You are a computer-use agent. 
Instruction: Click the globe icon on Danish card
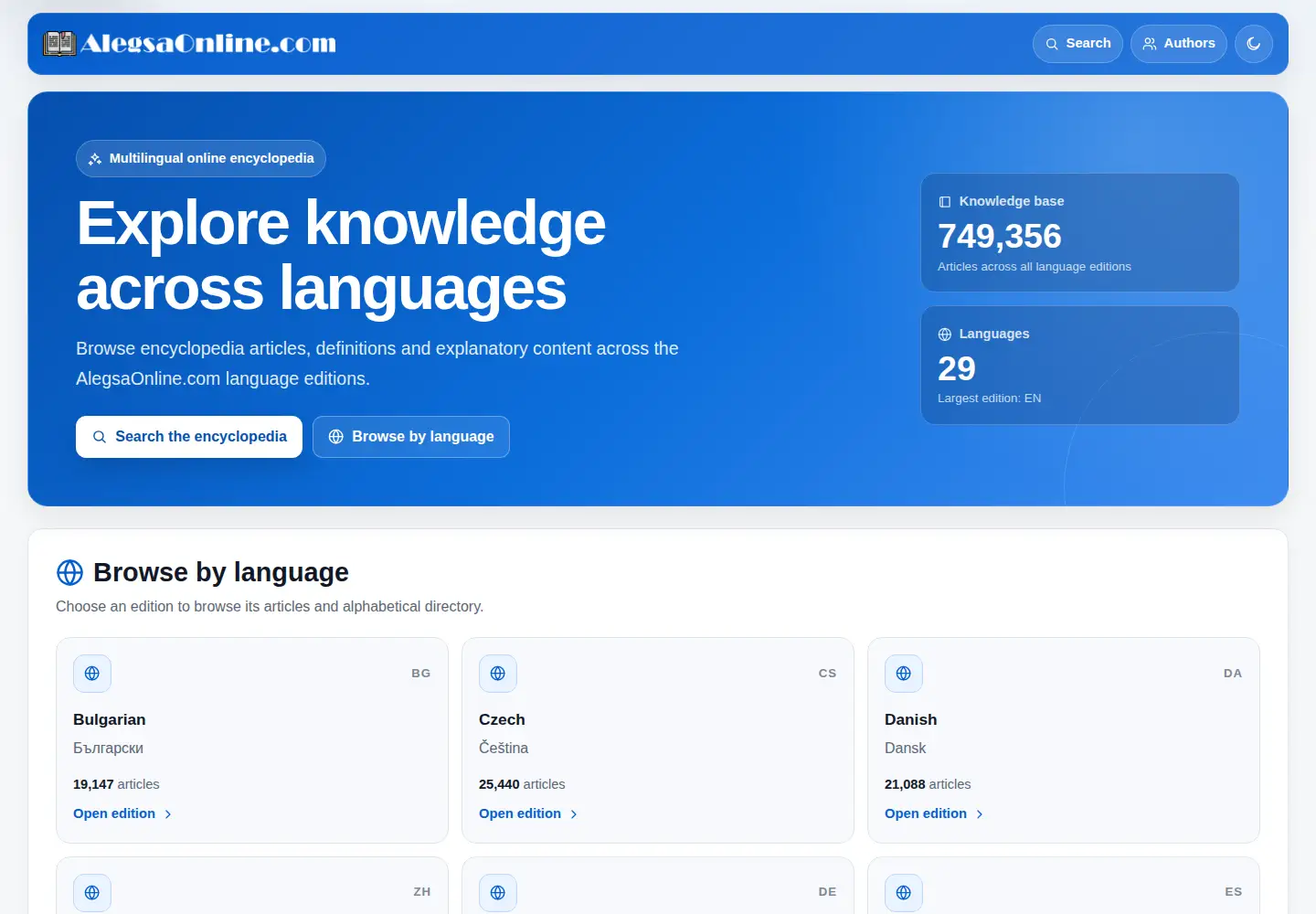[904, 674]
